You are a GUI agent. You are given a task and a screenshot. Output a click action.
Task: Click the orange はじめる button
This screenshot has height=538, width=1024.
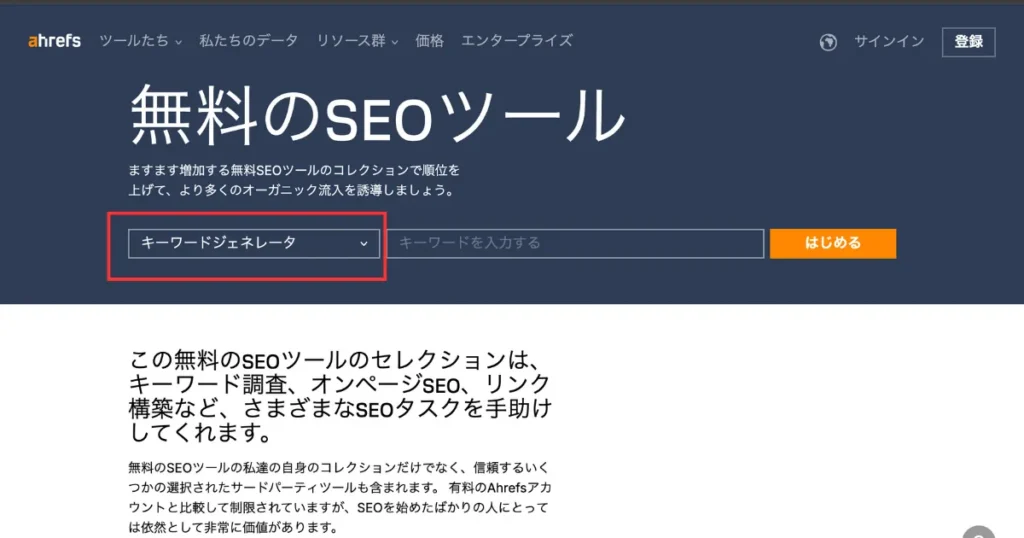pos(833,244)
